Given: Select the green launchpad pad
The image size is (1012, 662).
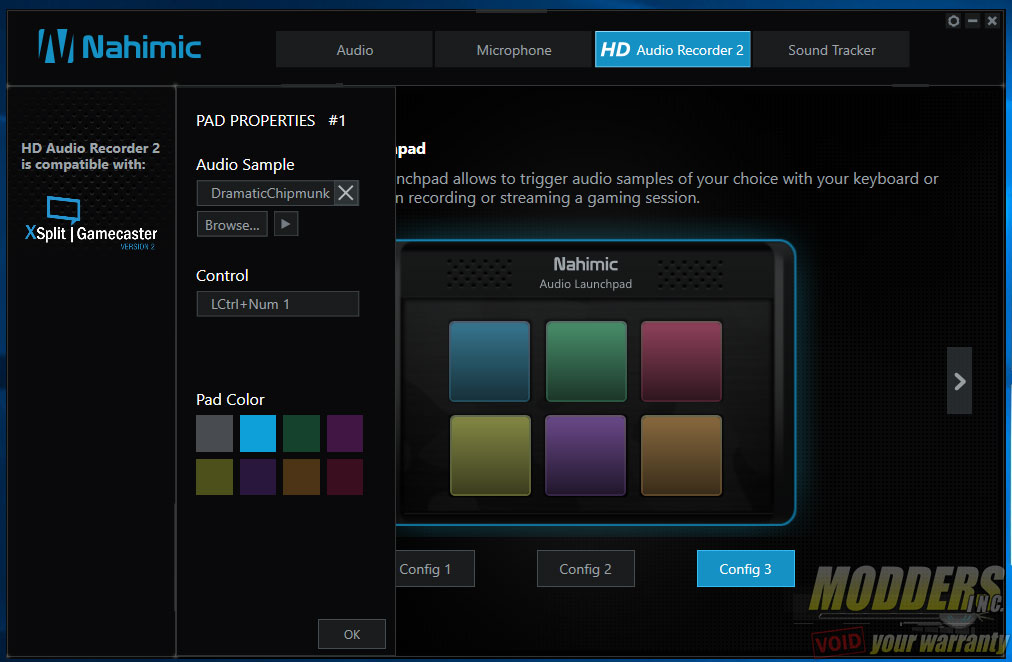Looking at the screenshot, I should point(586,361).
